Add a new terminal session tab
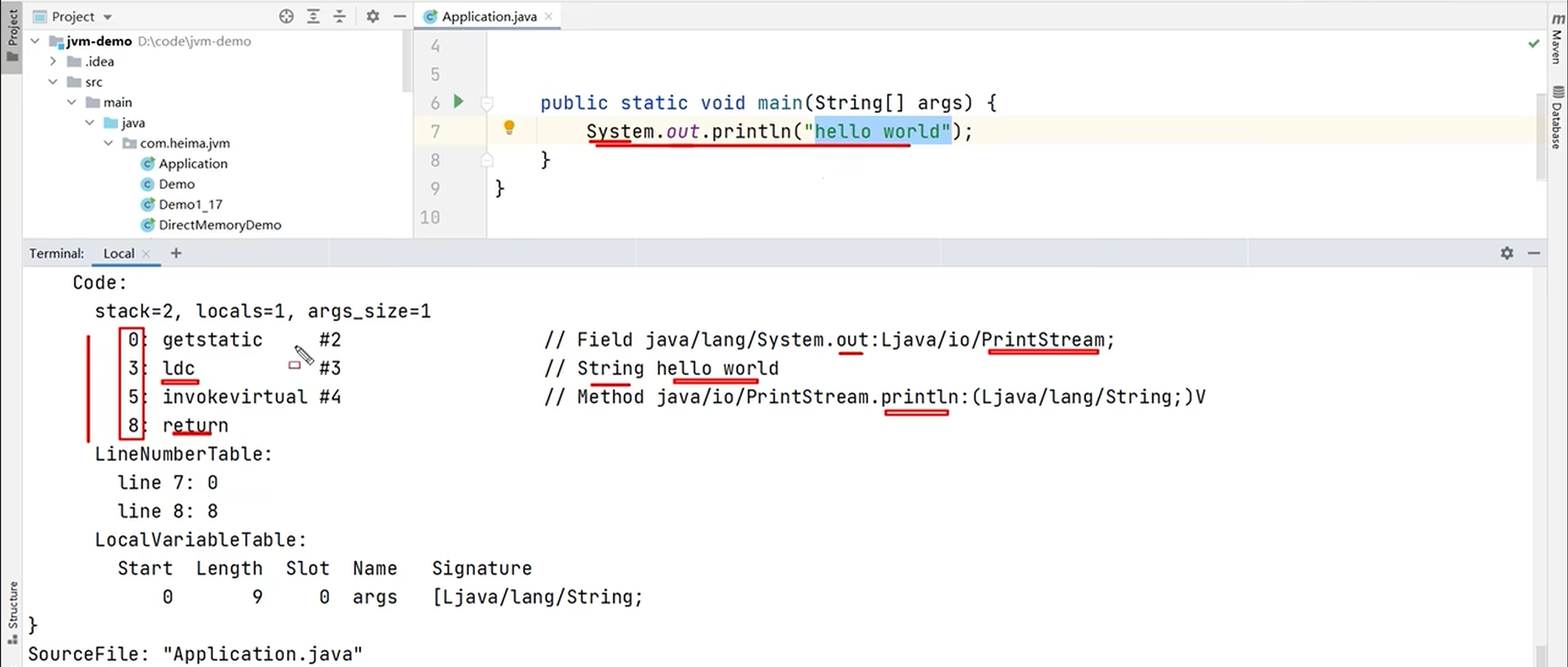1568x667 pixels. pos(176,253)
